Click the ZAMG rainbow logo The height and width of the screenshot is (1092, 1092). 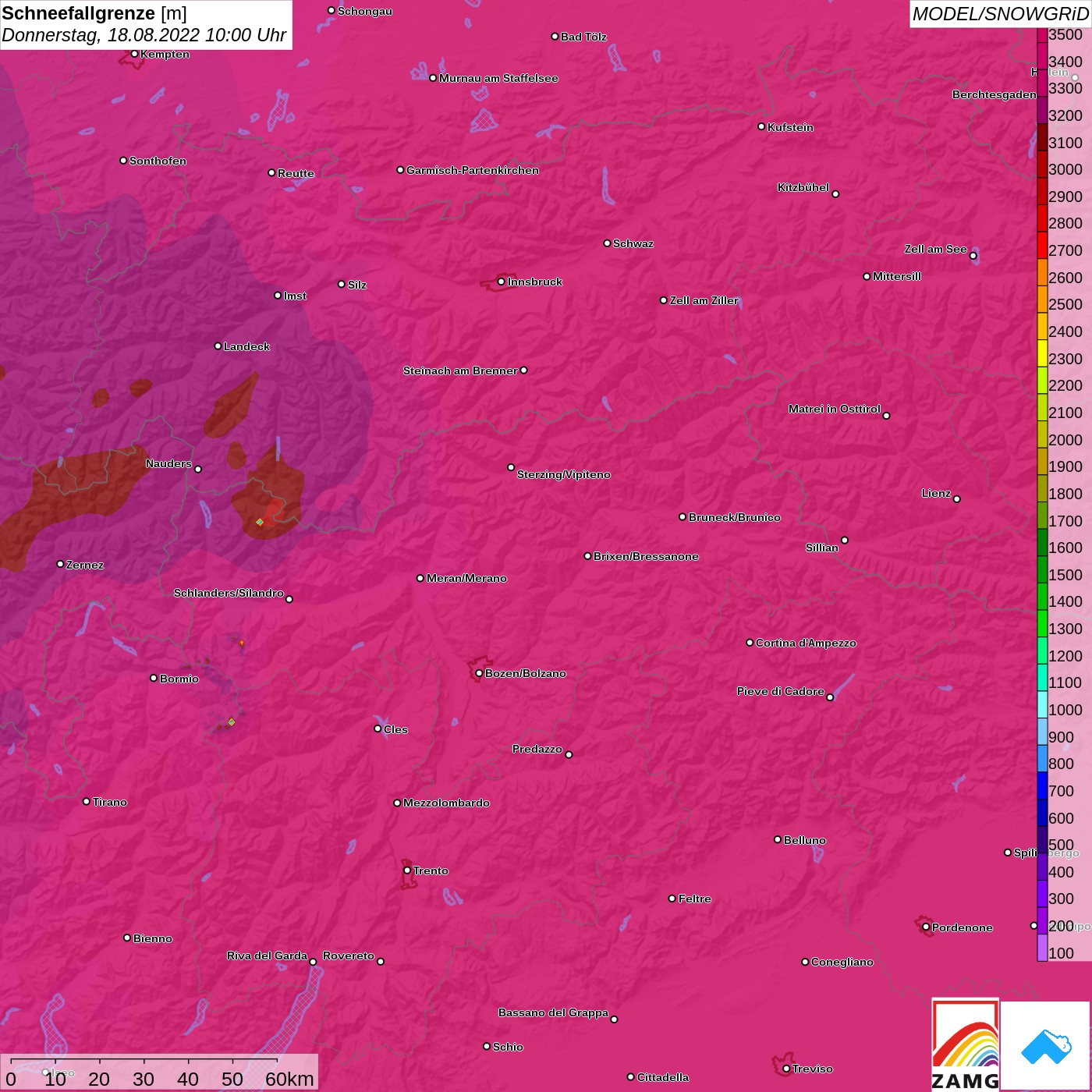click(x=965, y=1044)
